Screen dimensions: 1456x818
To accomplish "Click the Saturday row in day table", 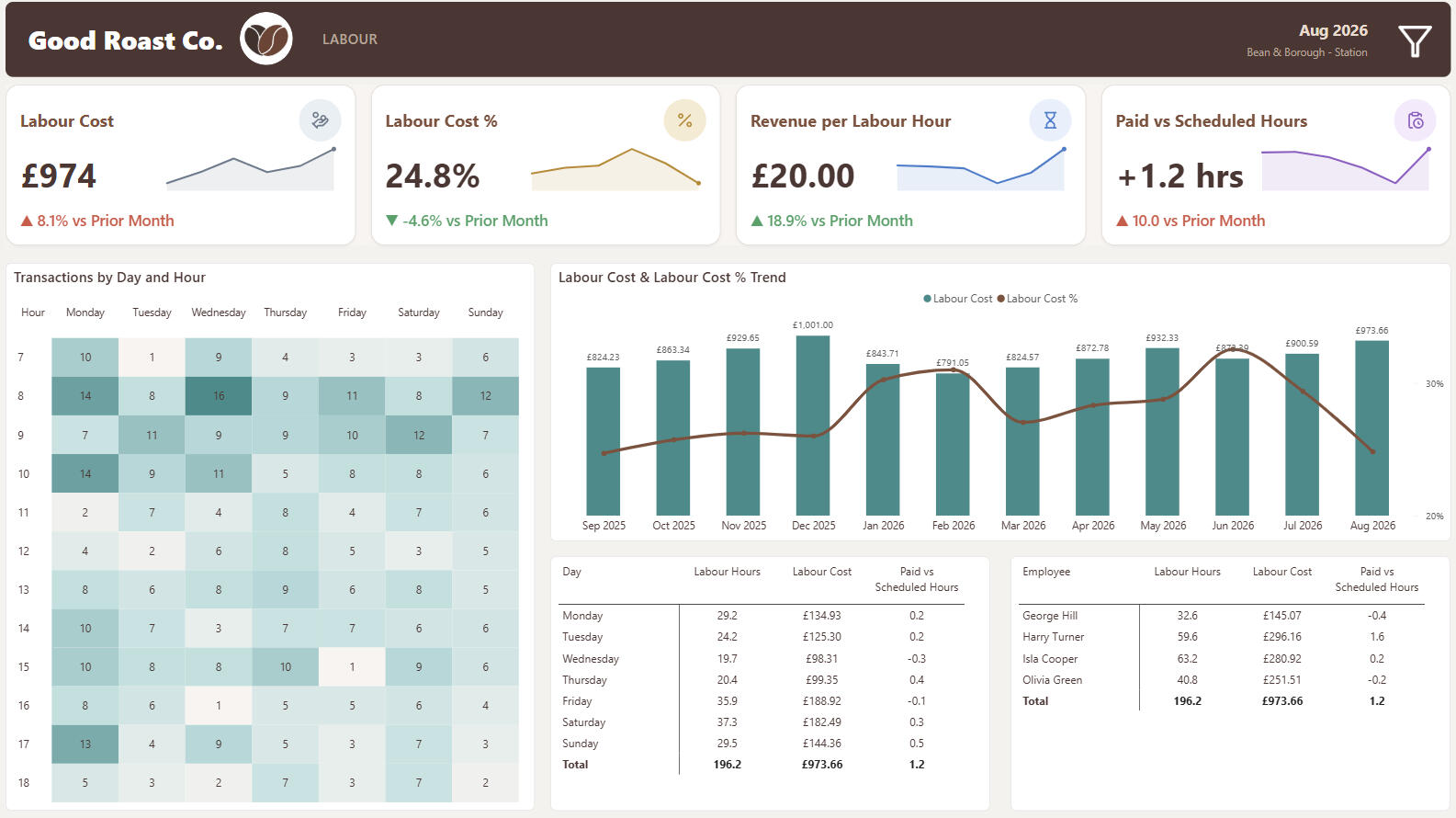I will click(762, 722).
